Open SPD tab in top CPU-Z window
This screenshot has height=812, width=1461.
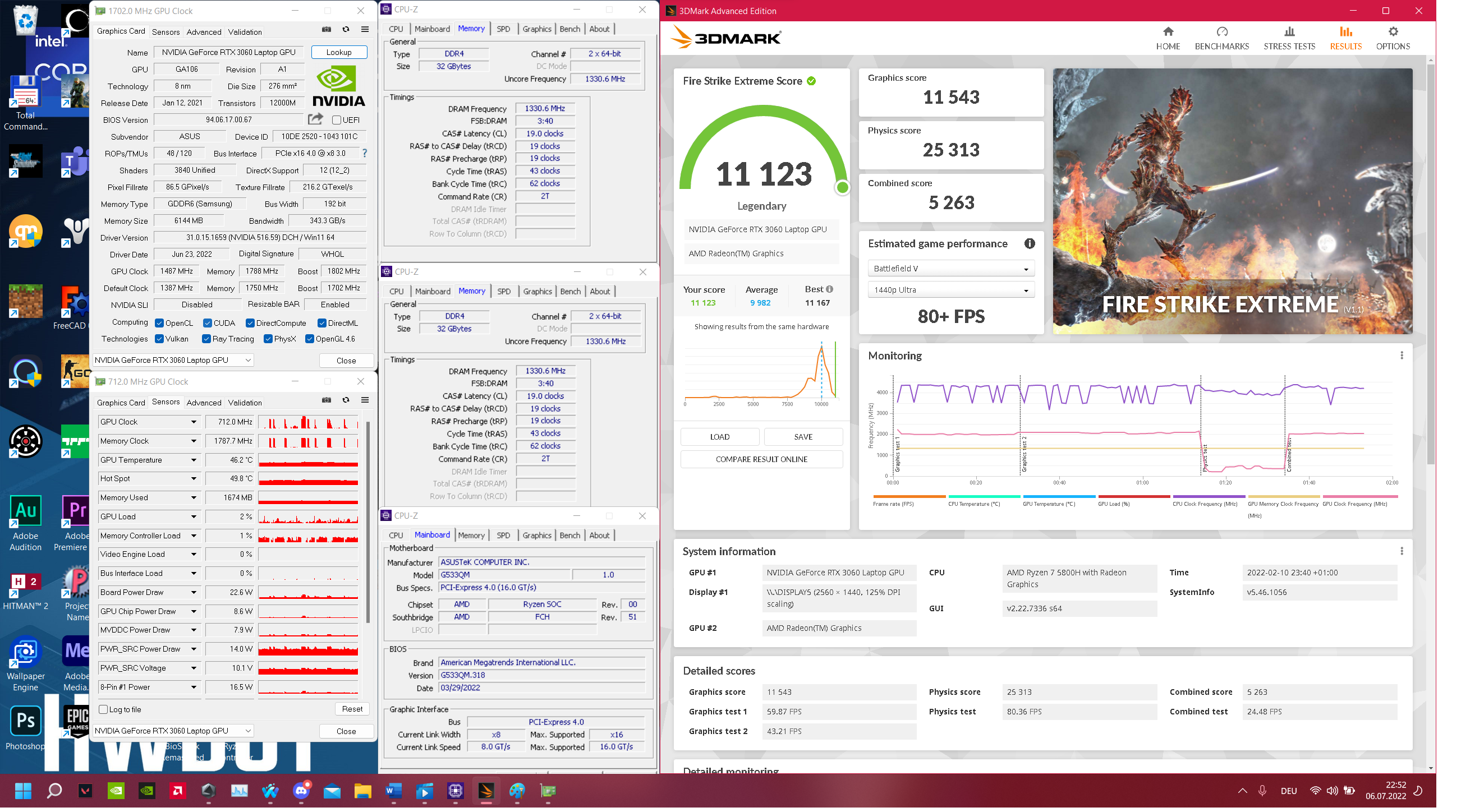[x=503, y=29]
